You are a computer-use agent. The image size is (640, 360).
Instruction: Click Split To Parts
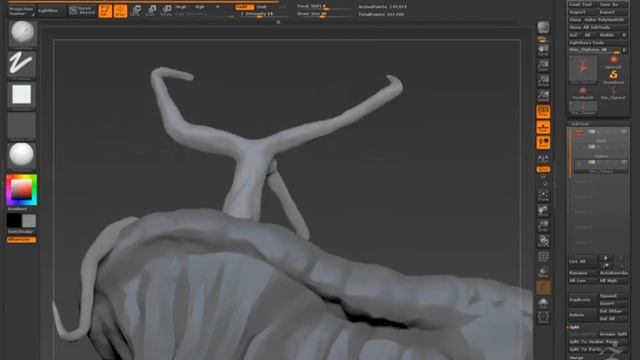598,349
